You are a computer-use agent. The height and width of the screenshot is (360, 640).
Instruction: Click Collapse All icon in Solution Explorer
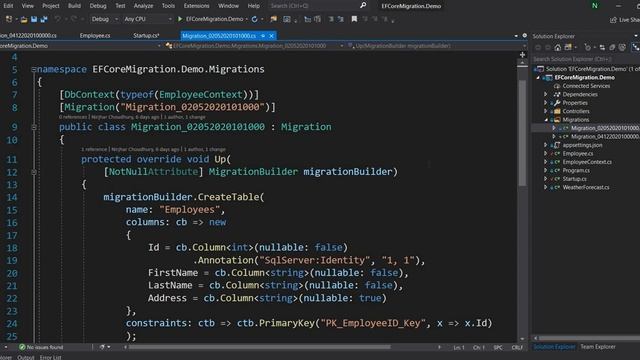[x=612, y=48]
